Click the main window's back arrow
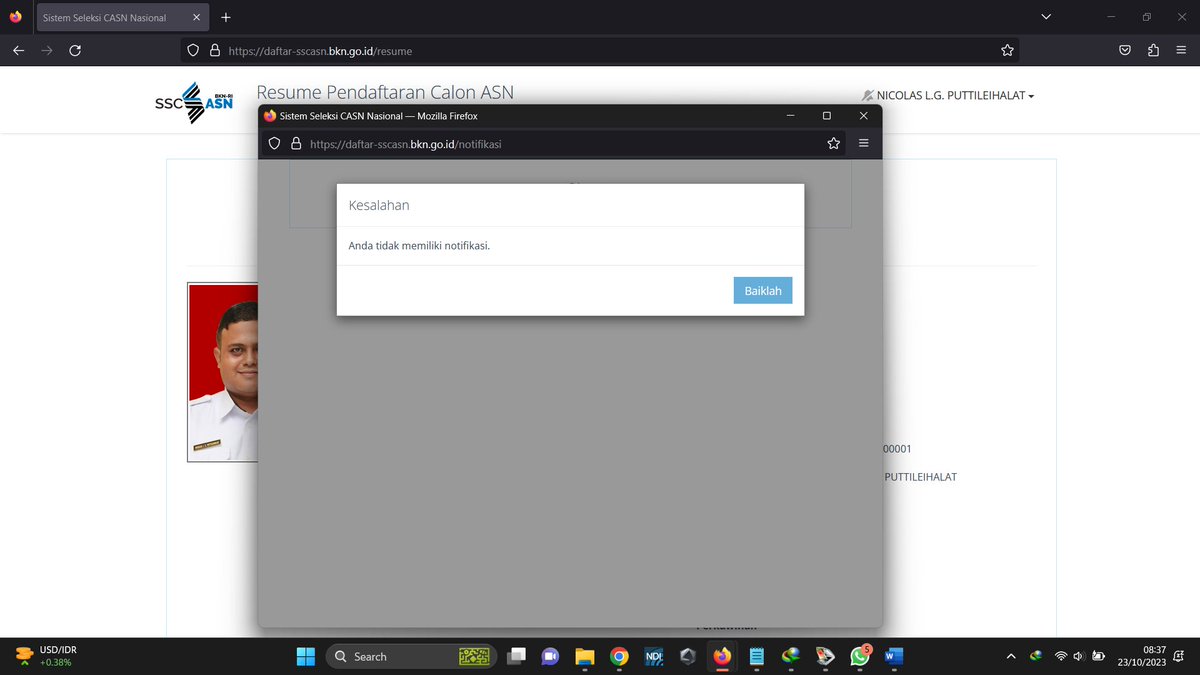Image resolution: width=1200 pixels, height=675 pixels. [18, 50]
